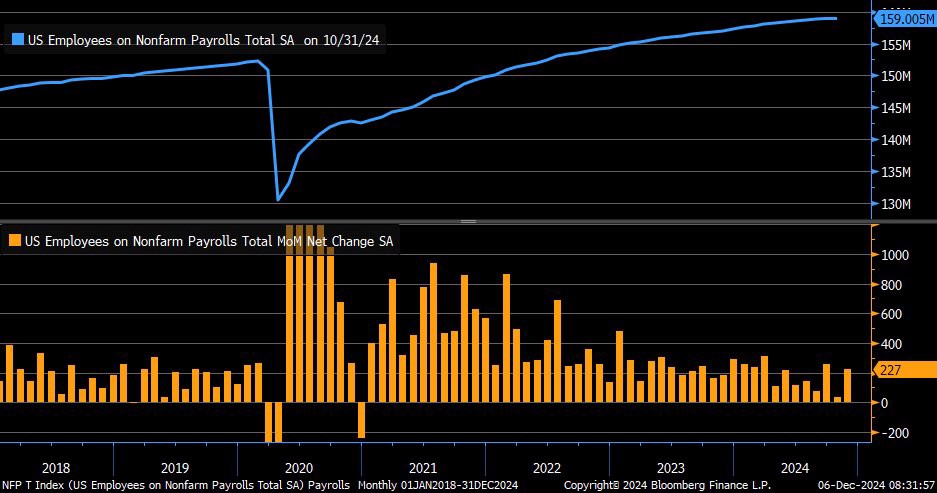This screenshot has height=493, width=937.
Task: Click the orange MoM Net Change legend swatch
Action: pyautogui.click(x=15, y=240)
